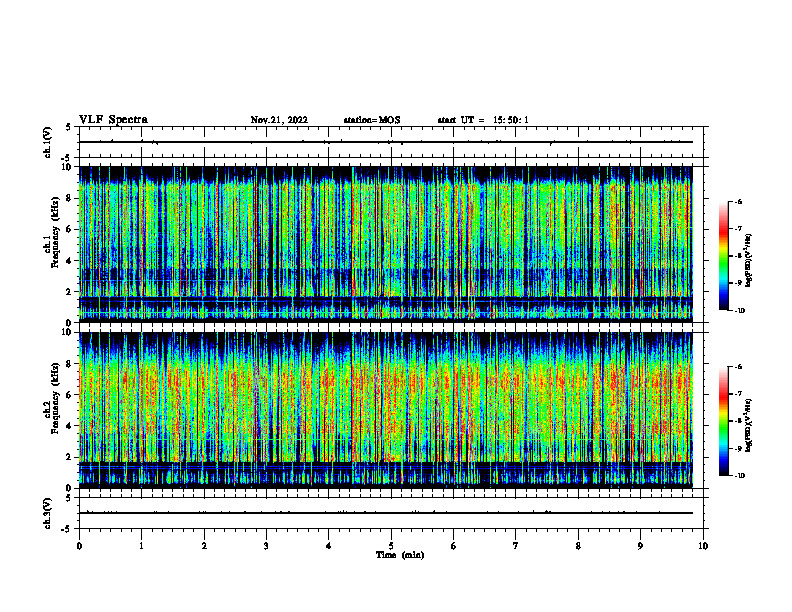Click inside the ch.1 spectrogram panel
The image size is (792, 612).
tap(386, 244)
